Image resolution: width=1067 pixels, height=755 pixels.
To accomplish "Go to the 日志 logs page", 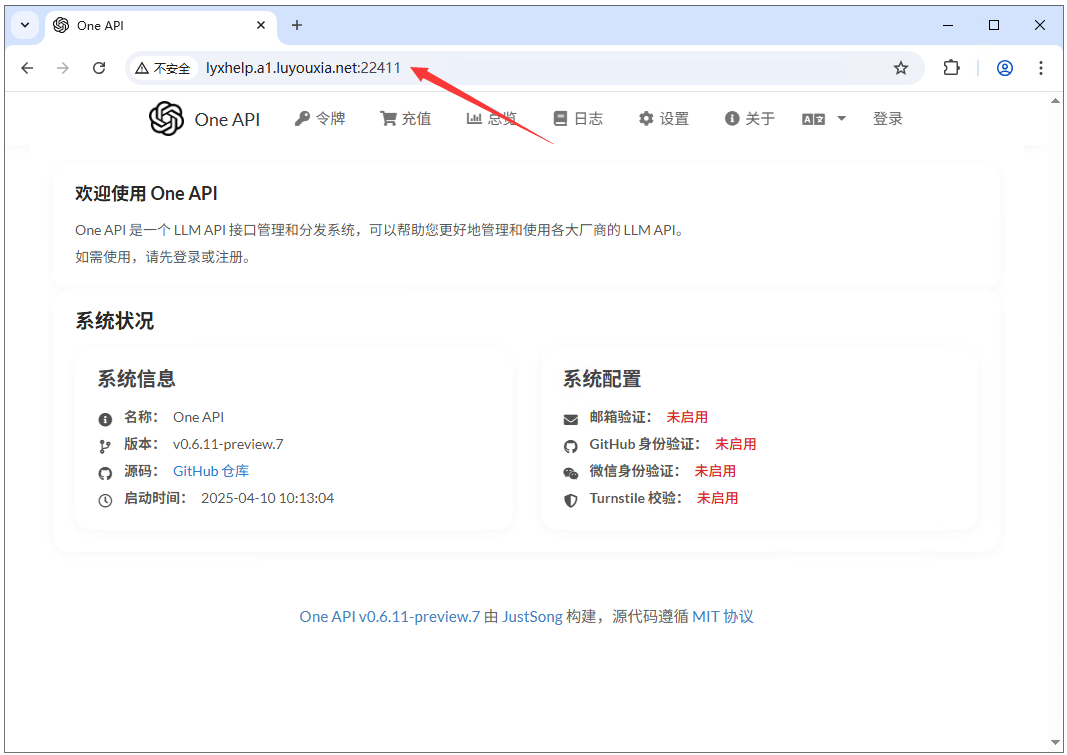I will (x=578, y=118).
